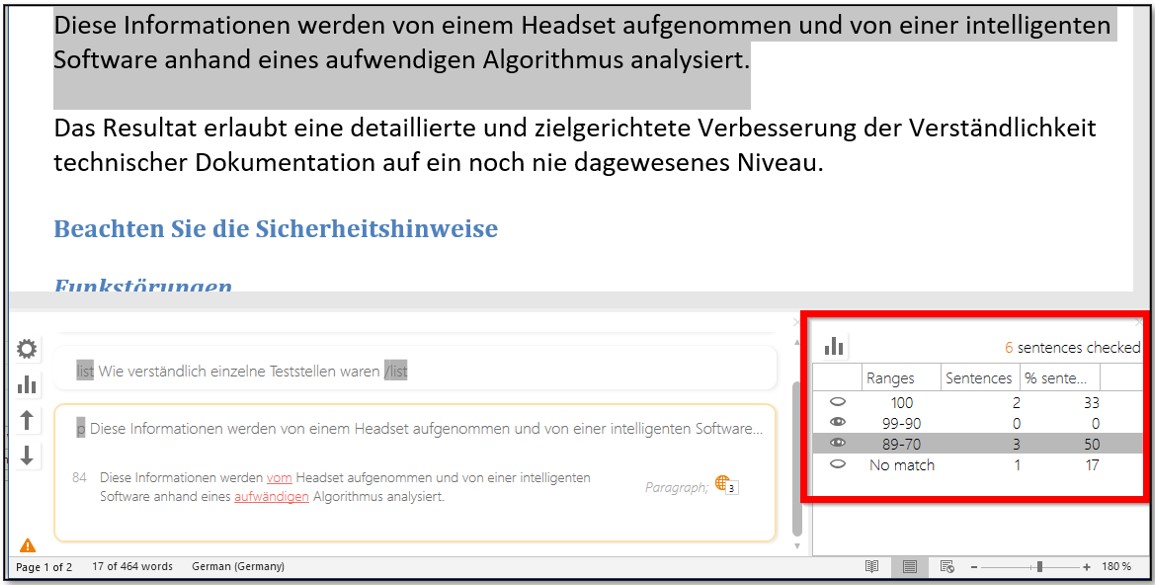Go to previous sentence with up arrow
This screenshot has width=1155, height=585.
[27, 420]
